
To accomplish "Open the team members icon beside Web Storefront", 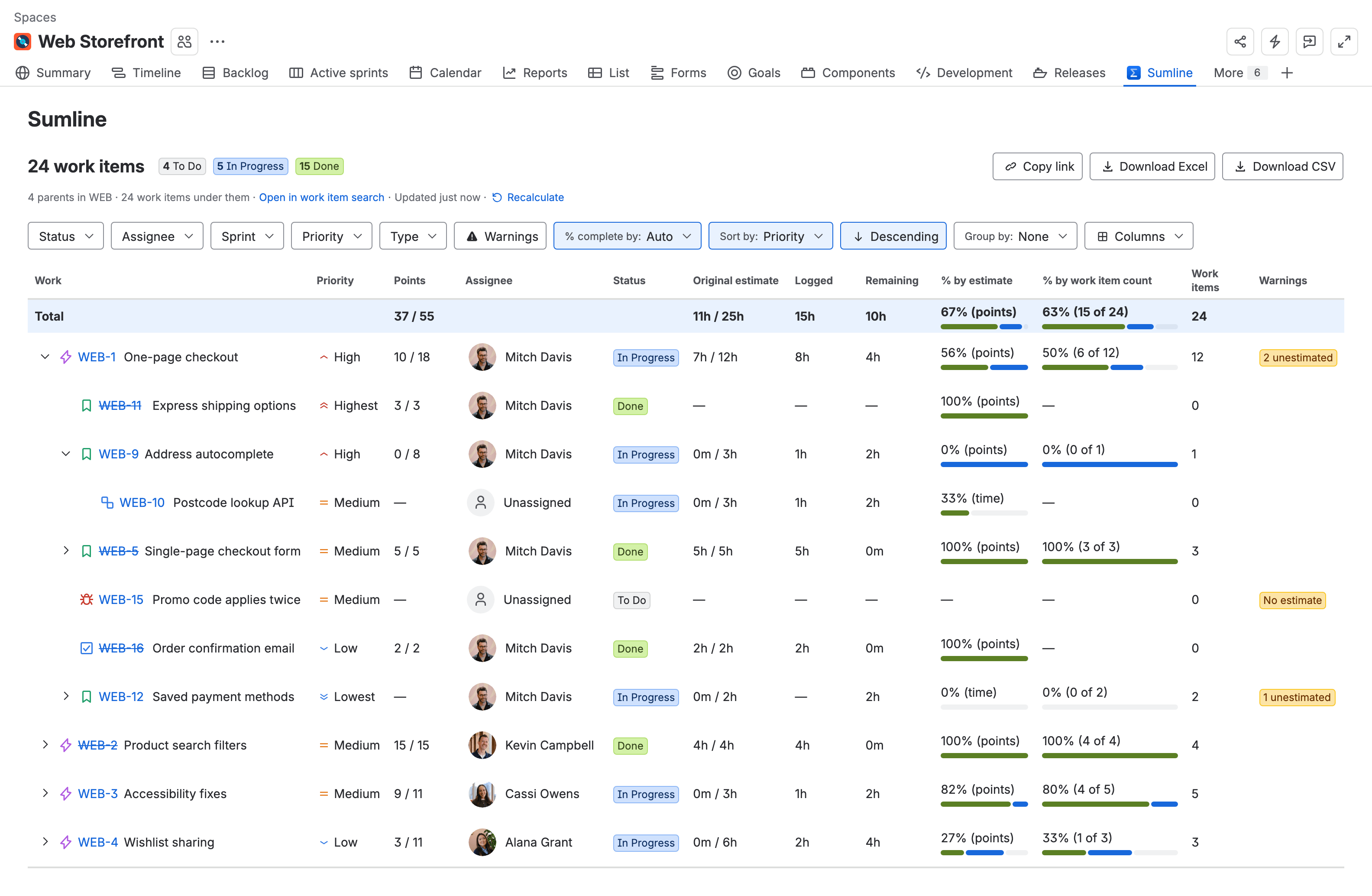I will click(x=184, y=42).
